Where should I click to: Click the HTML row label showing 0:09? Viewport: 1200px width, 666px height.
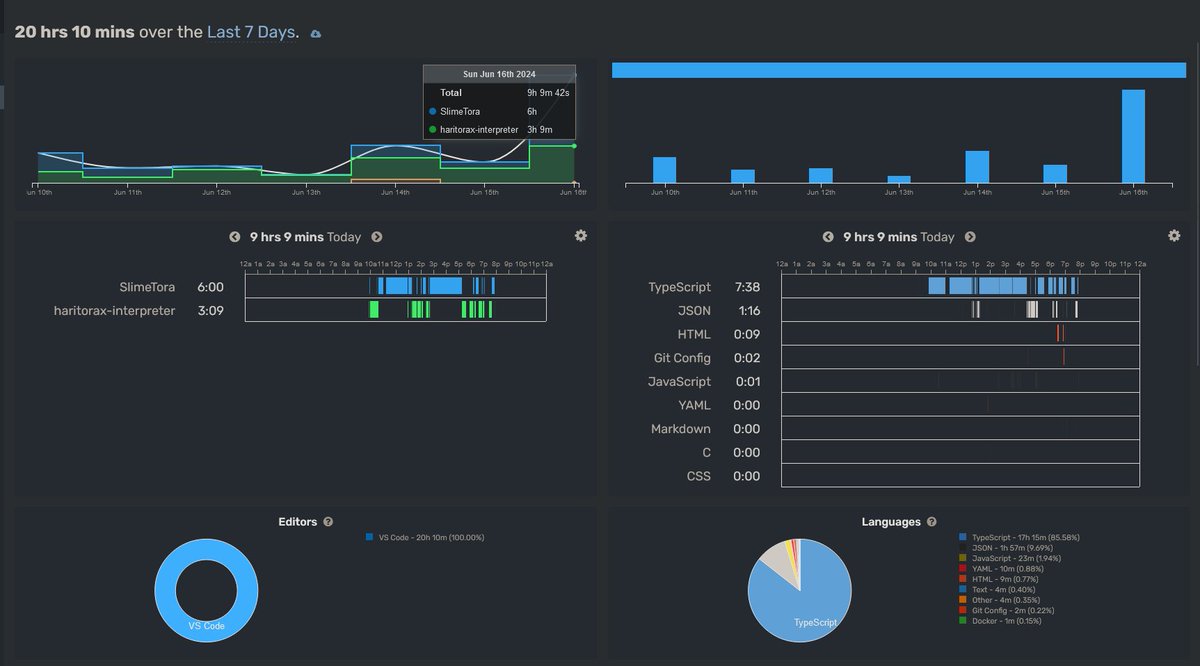(694, 335)
